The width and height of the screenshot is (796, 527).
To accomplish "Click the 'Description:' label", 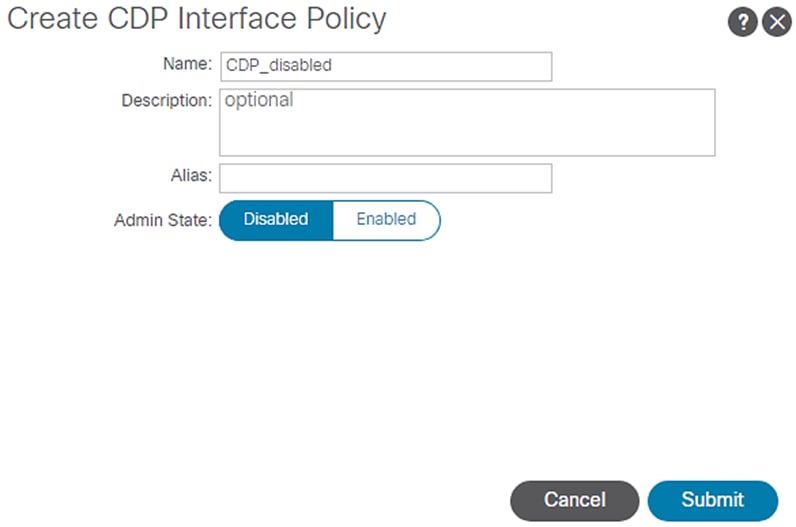I will tap(167, 101).
